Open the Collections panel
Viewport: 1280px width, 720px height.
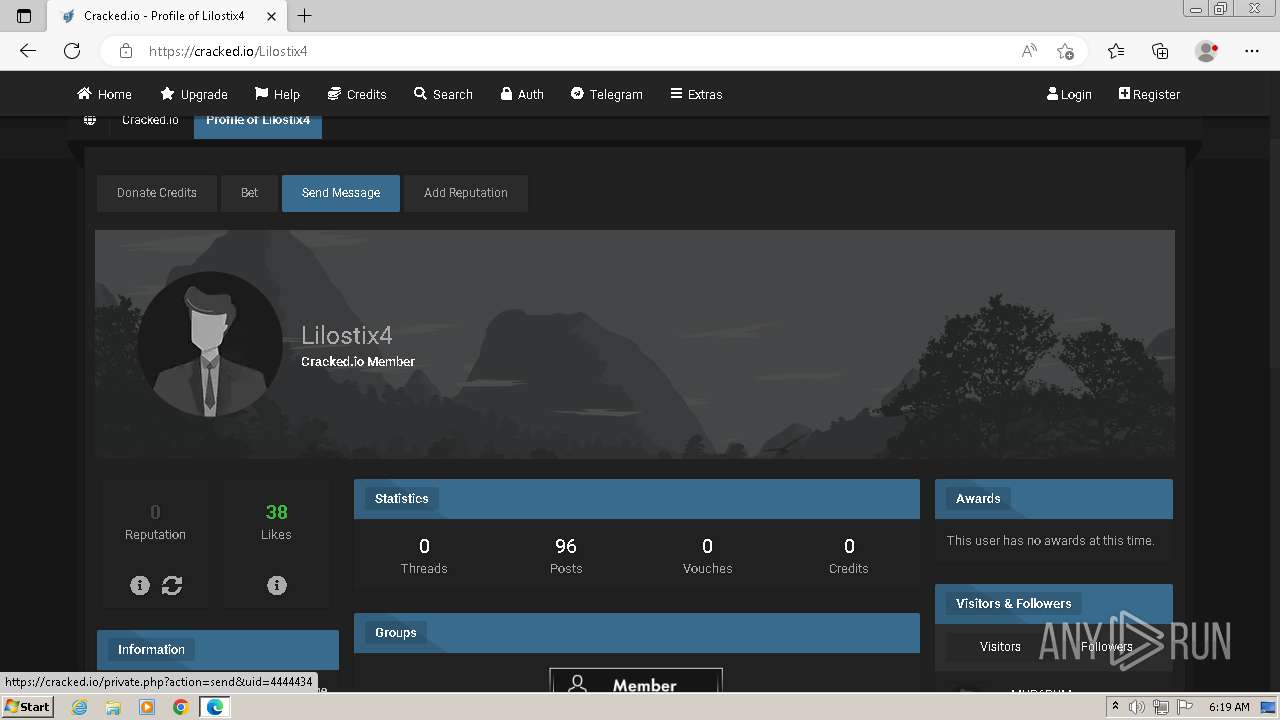[1160, 51]
